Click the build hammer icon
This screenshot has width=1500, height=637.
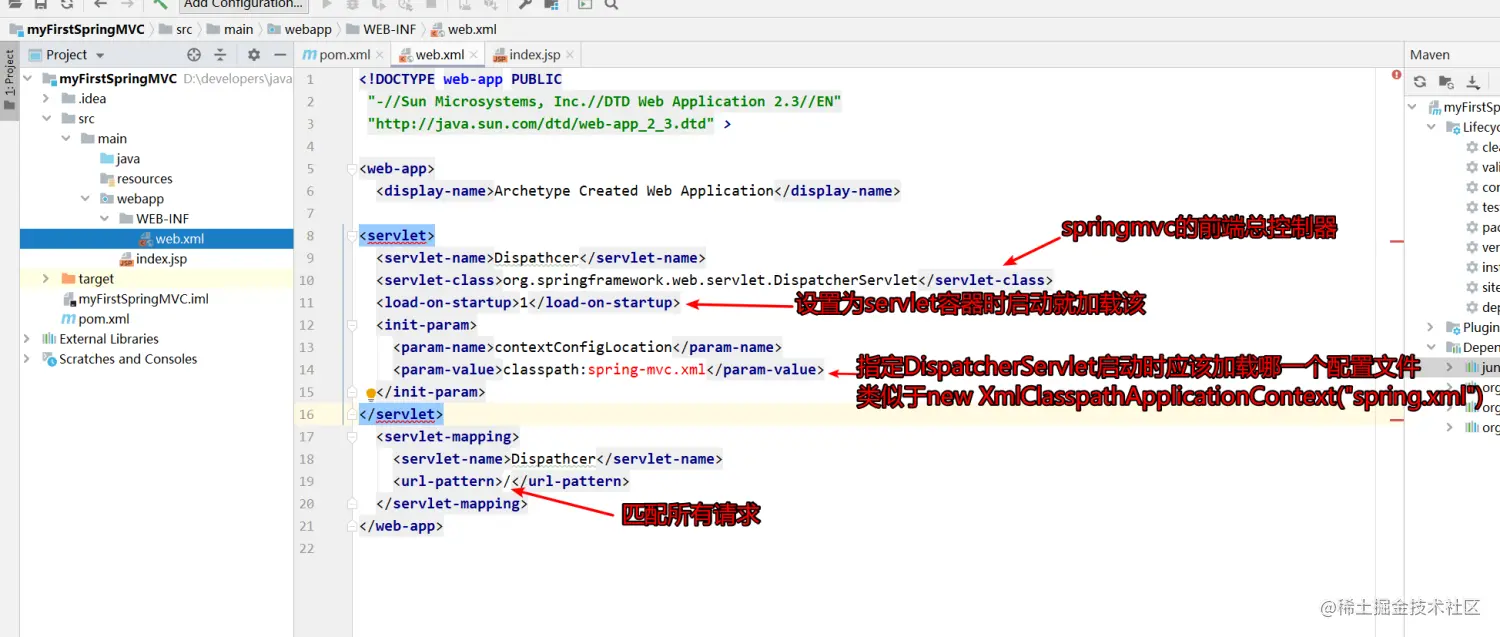(159, 5)
